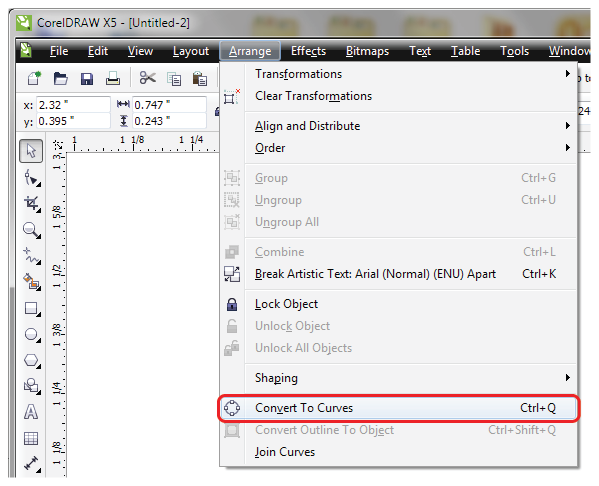Open the View menu
599x486 pixels.
[x=140, y=51]
